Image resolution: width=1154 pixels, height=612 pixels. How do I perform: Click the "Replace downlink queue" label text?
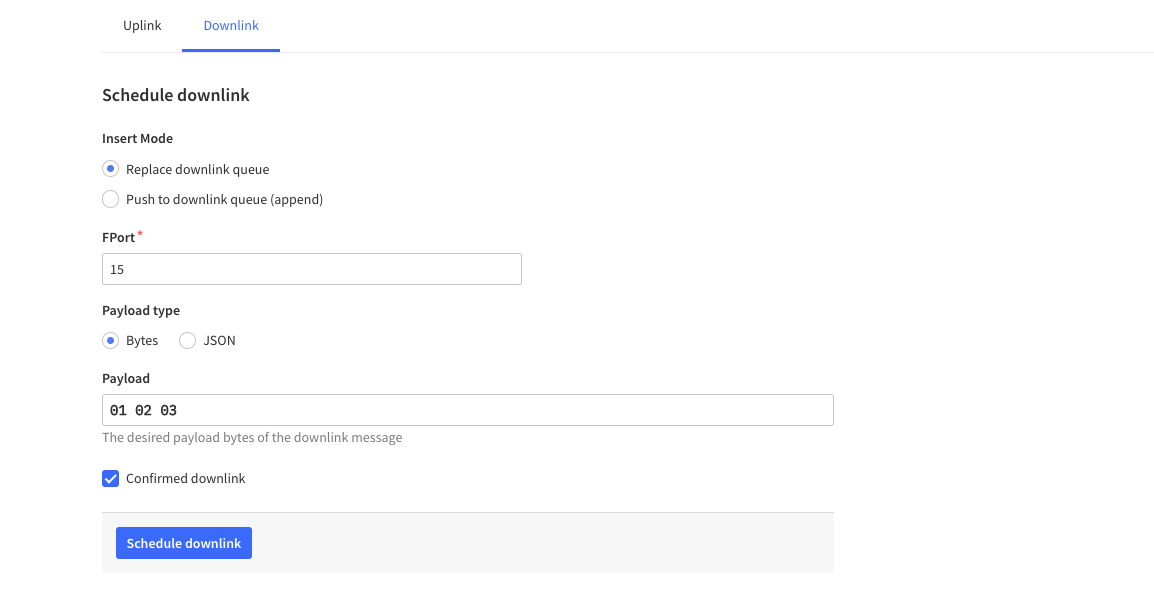197,169
